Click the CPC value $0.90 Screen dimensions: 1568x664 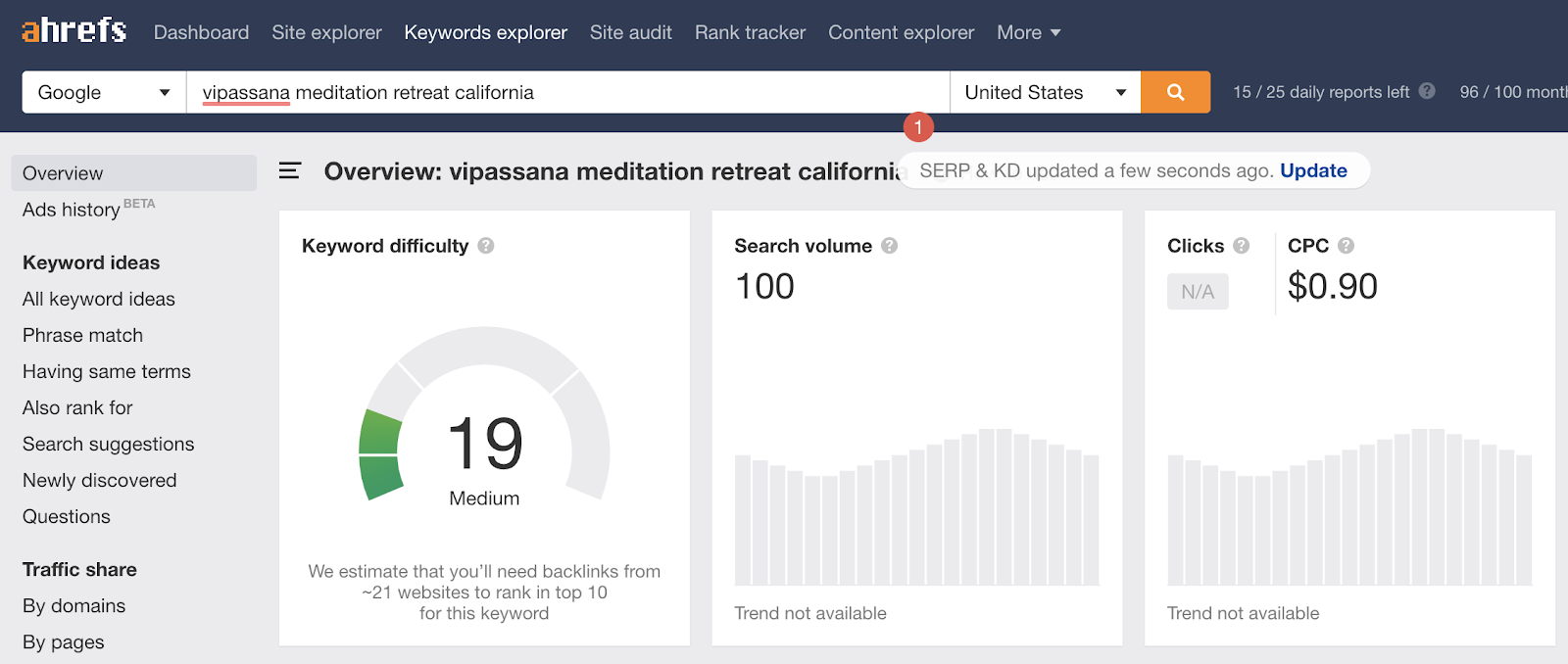coord(1333,286)
